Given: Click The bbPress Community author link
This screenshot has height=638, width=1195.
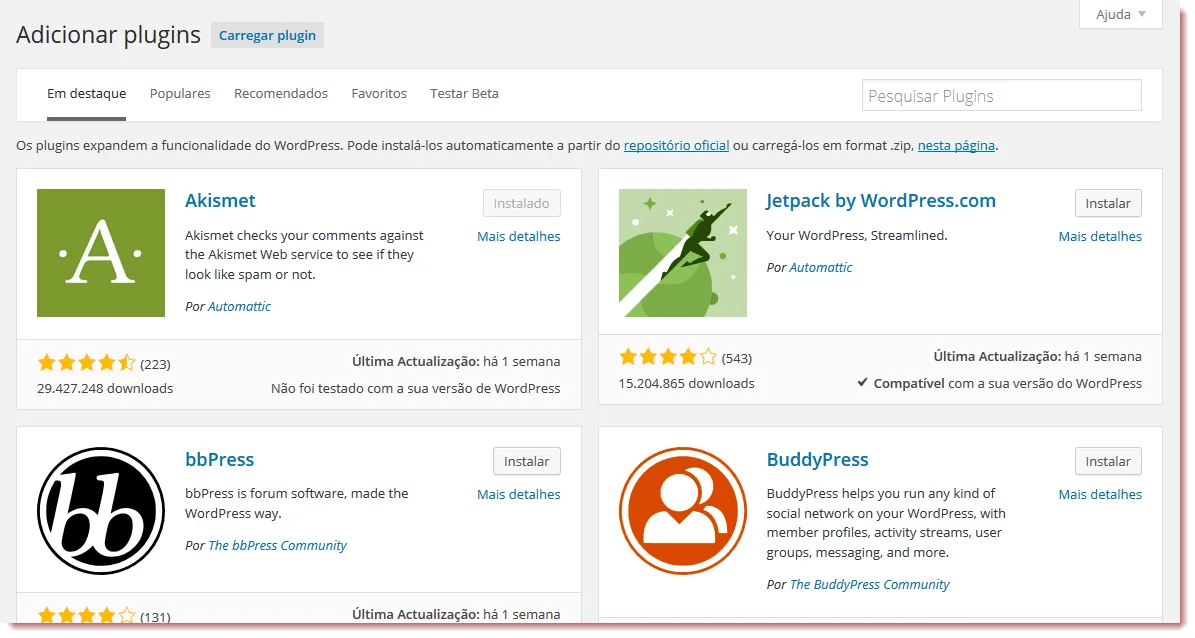Looking at the screenshot, I should click(x=277, y=546).
